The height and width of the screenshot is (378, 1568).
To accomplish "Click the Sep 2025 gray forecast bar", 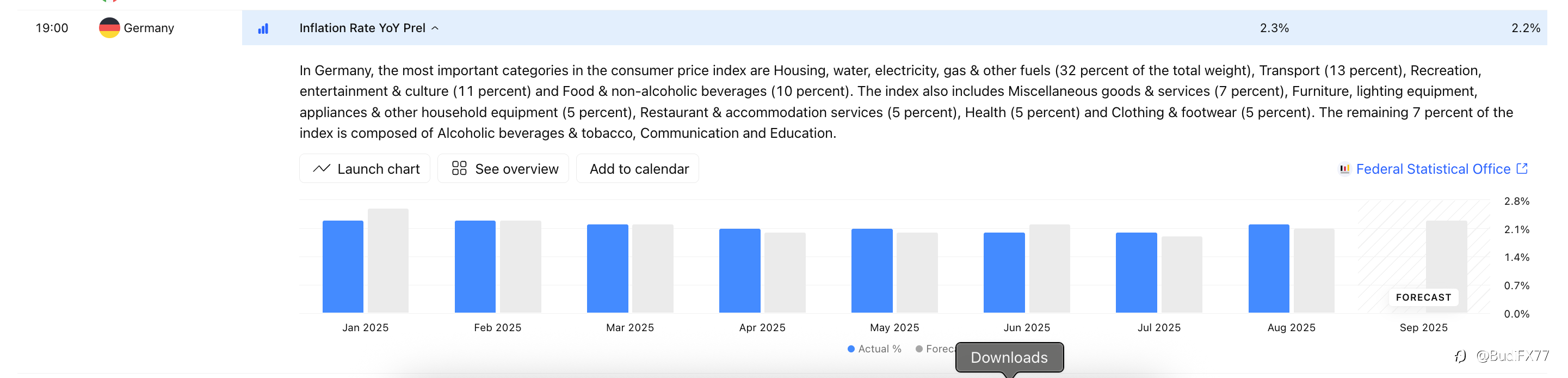I will 1446,256.
